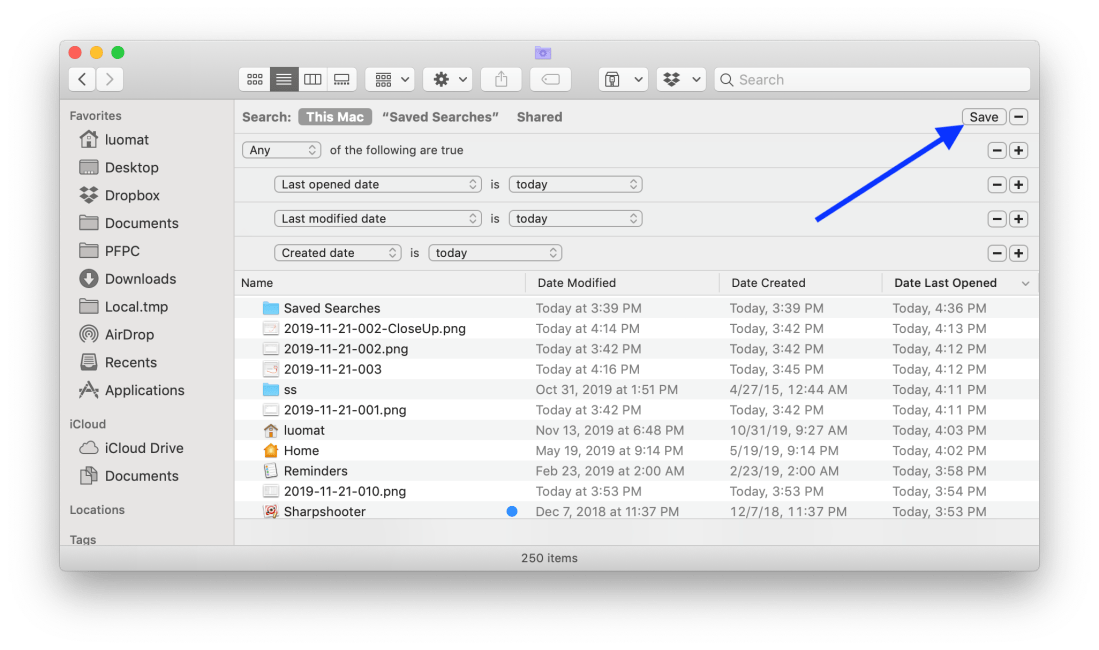The width and height of the screenshot is (1099, 650).
Task: Click the Edit Tags toolbar icon
Action: pyautogui.click(x=550, y=80)
